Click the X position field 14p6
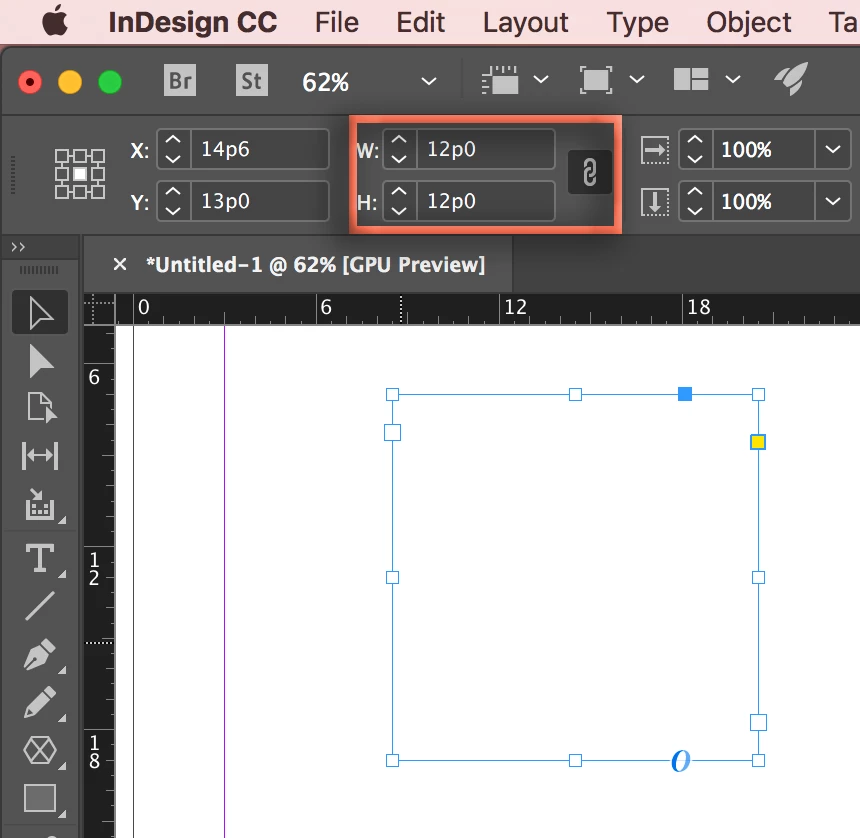 pyautogui.click(x=259, y=149)
